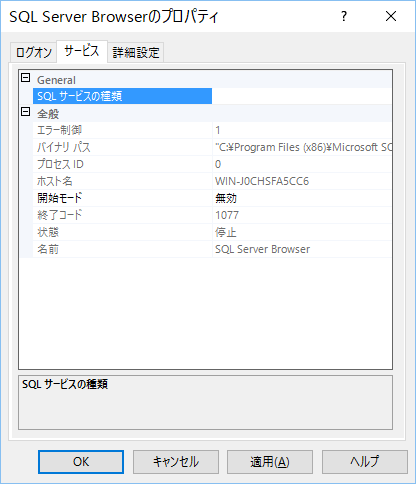Select the 状態 property row

pos(212,232)
